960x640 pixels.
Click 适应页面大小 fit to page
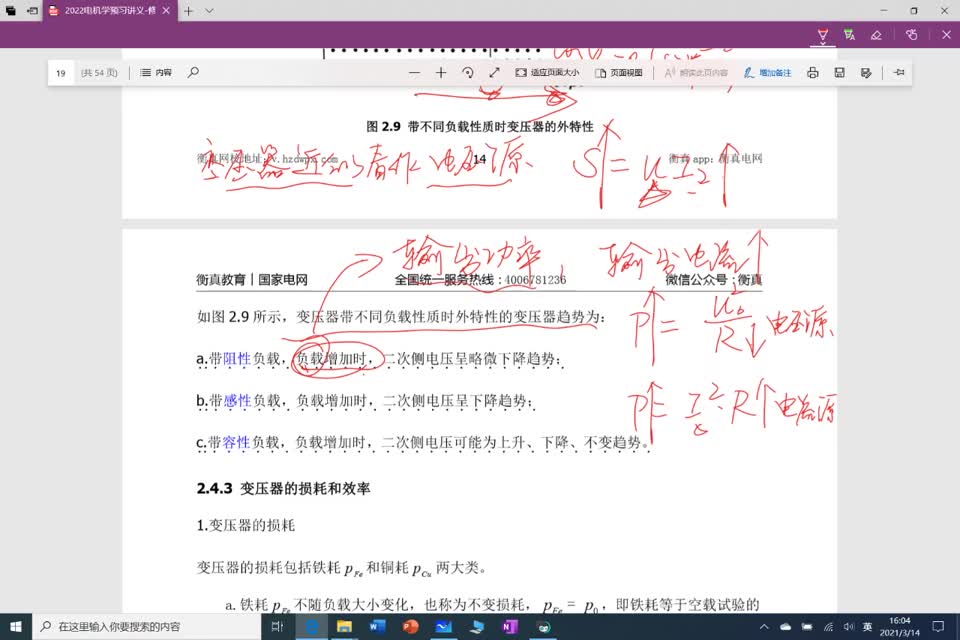[x=547, y=73]
